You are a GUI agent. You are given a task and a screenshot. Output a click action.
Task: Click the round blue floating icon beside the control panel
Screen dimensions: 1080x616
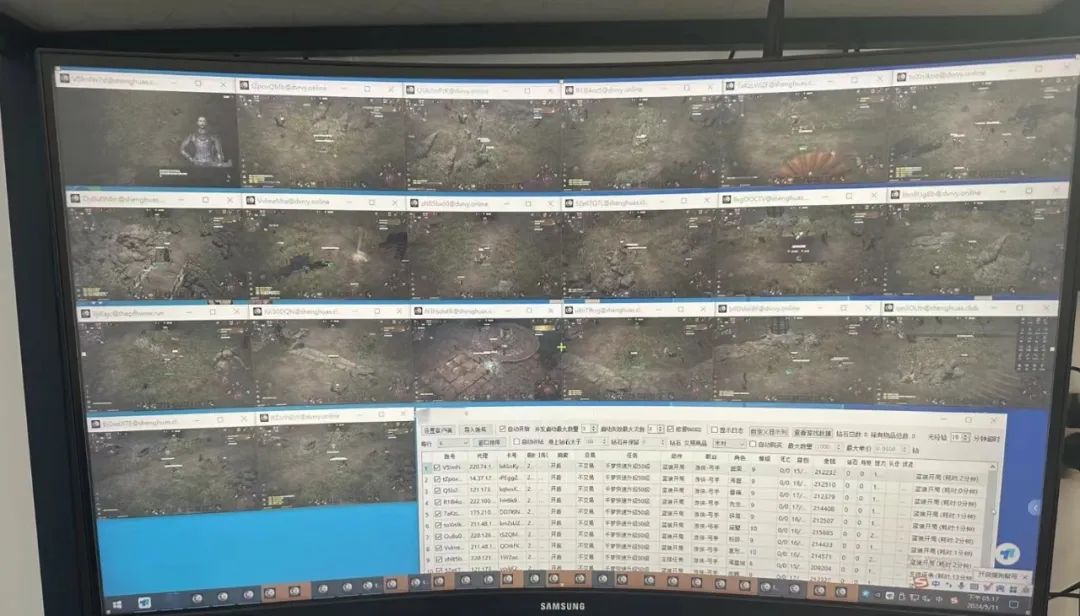[x=1008, y=553]
